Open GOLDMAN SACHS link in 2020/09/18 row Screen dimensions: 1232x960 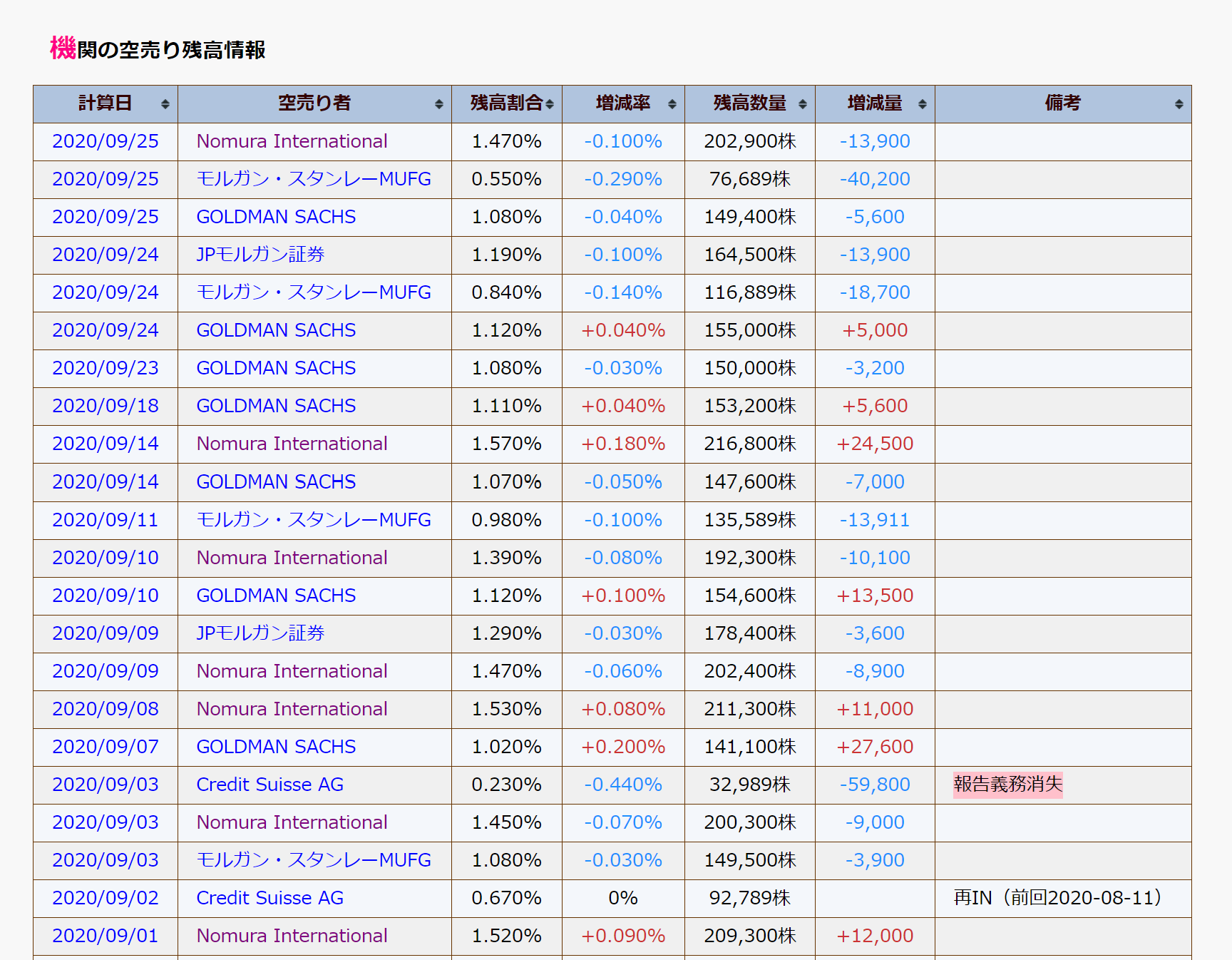pos(276,406)
